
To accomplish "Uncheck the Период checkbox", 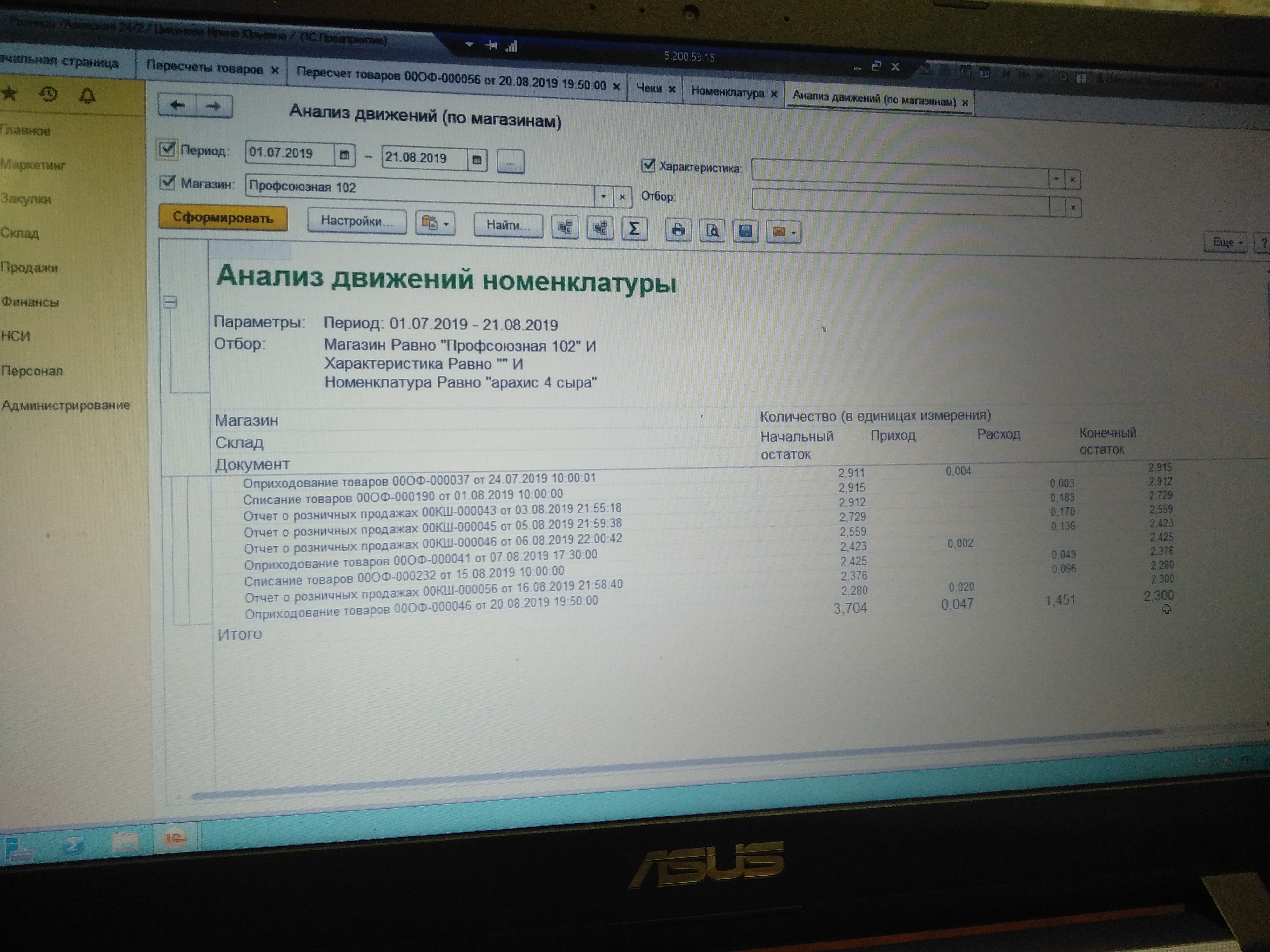I will point(167,149).
